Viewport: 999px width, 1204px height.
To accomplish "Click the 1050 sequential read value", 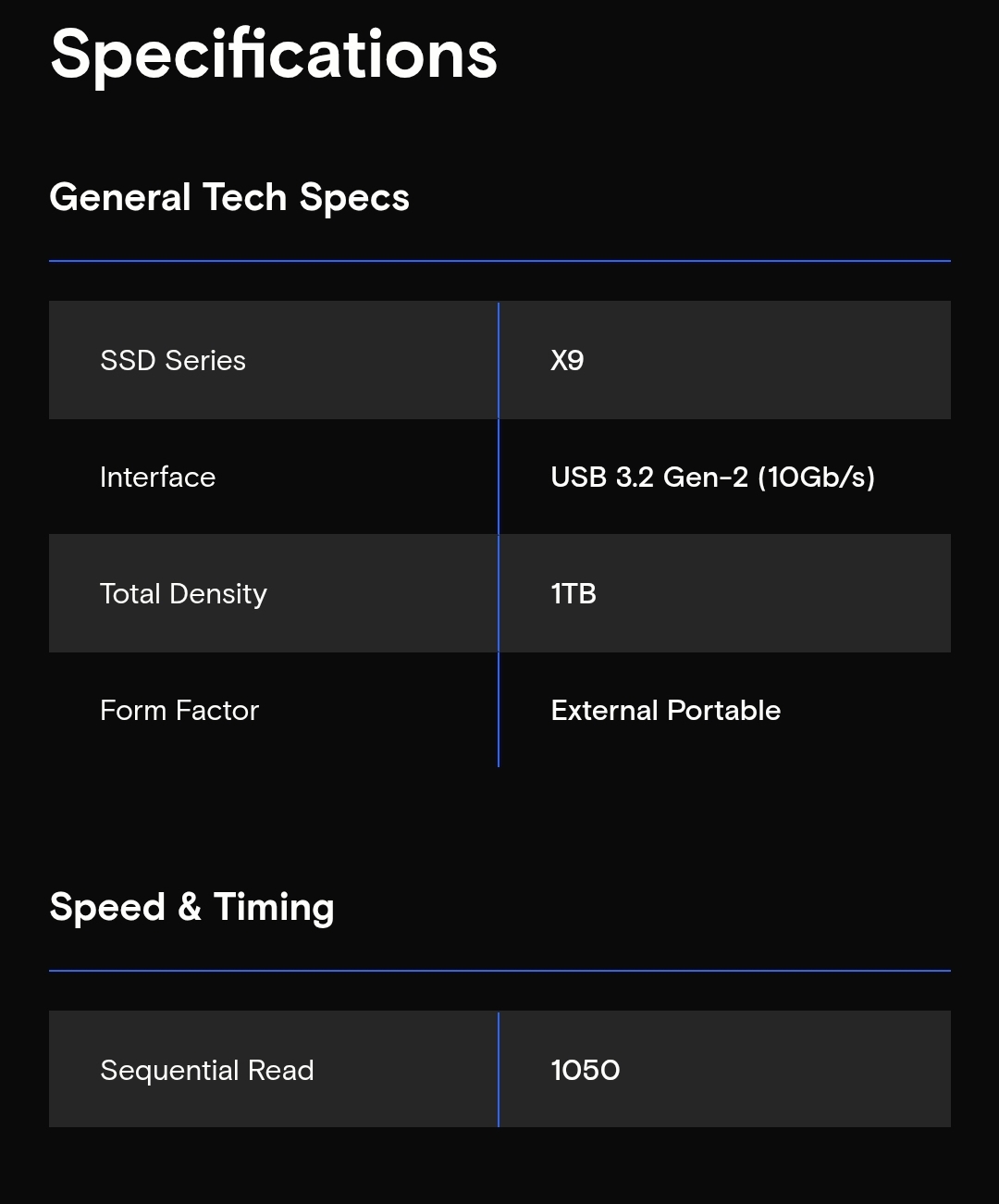I will 586,1071.
